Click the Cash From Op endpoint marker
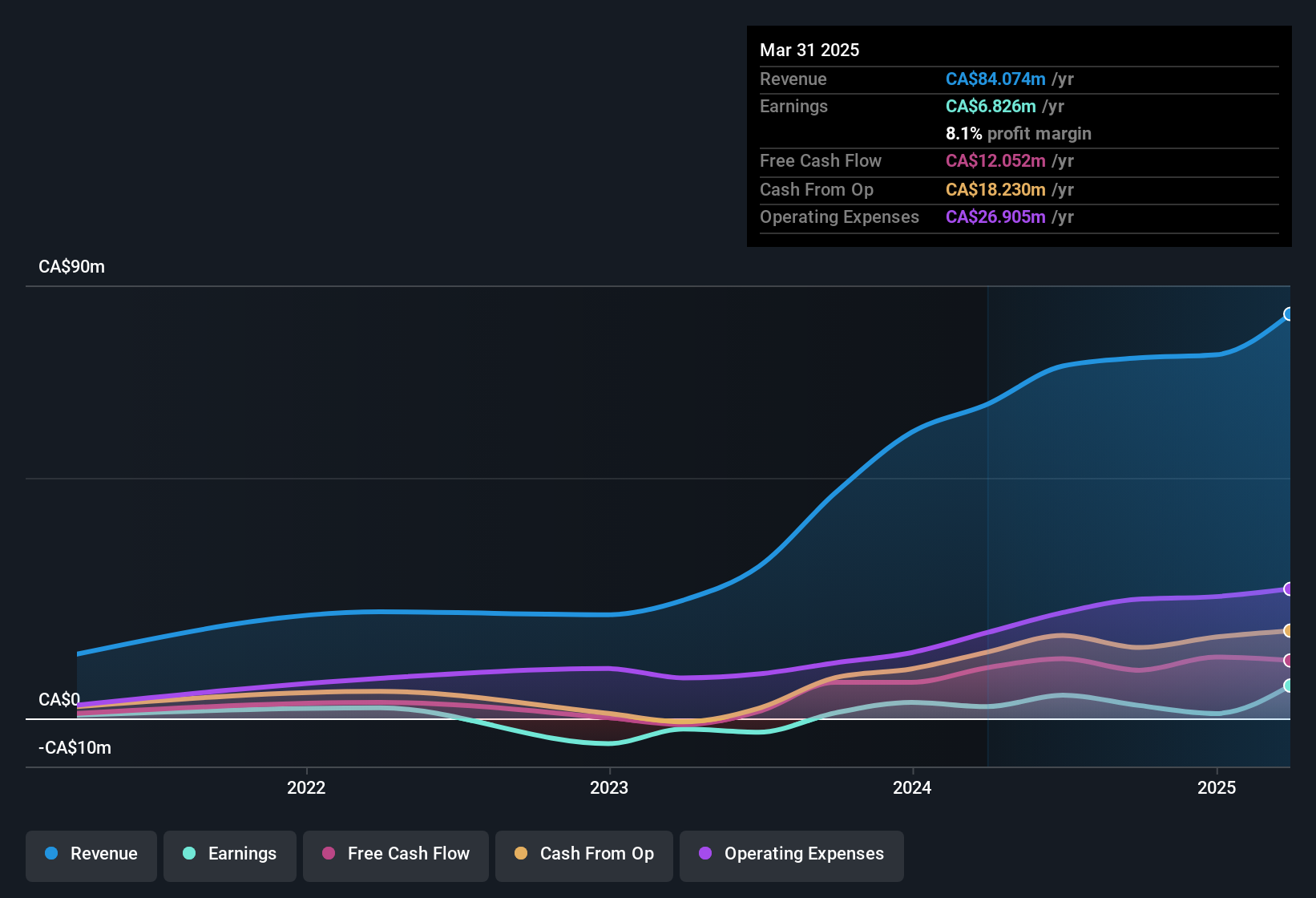Viewport: 1316px width, 898px height. coord(1289,631)
